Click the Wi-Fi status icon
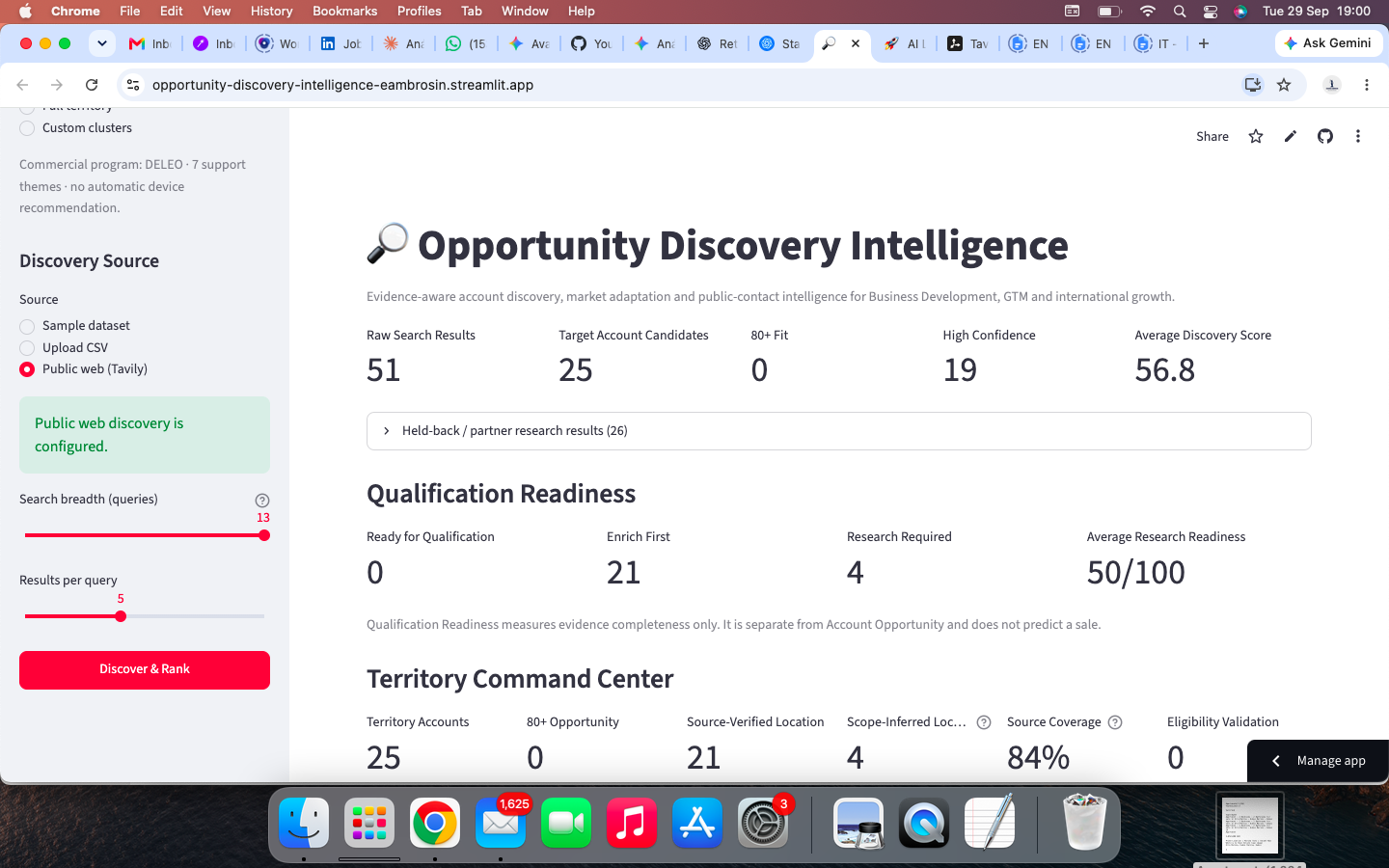Screen dimensions: 1389x868 click(1147, 11)
